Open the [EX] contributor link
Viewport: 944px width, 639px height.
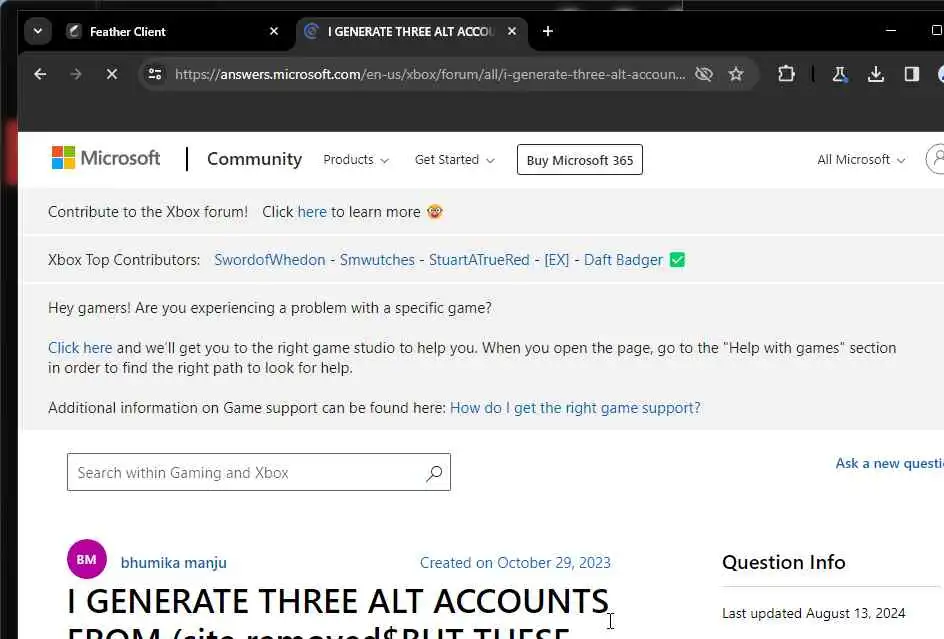556,260
